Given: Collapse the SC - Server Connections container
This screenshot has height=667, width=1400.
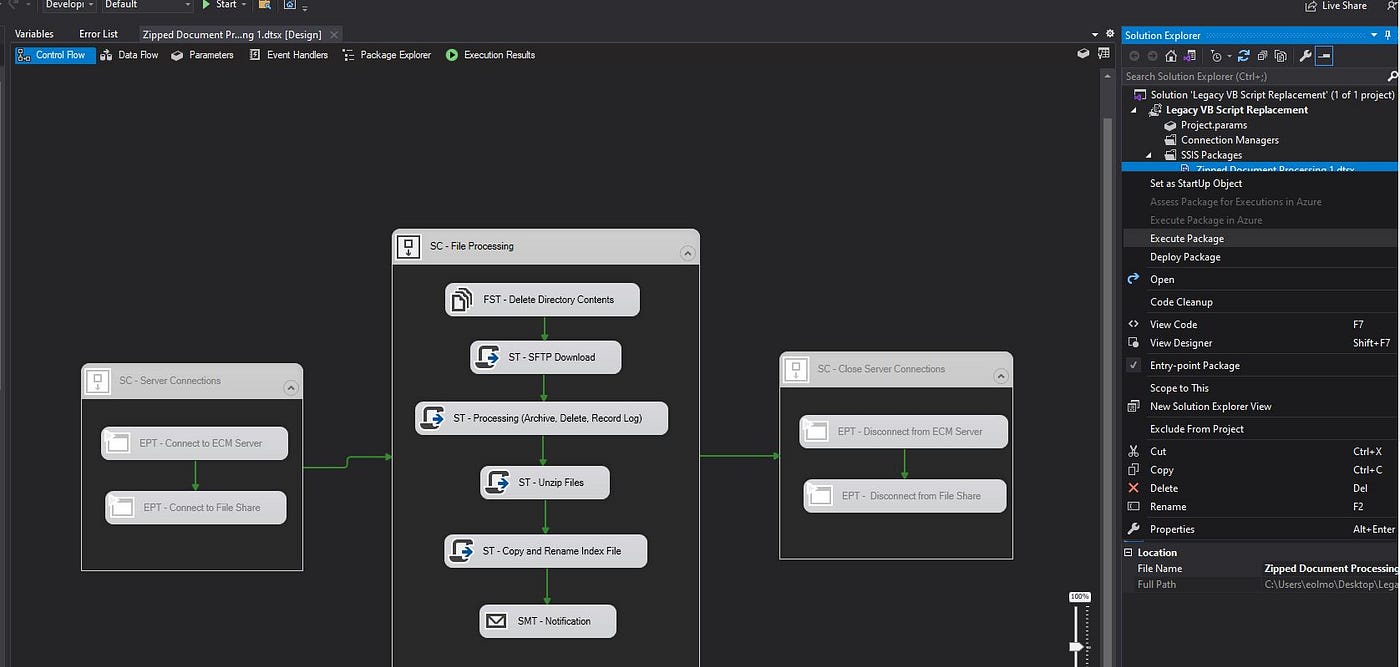Looking at the screenshot, I should pyautogui.click(x=290, y=388).
